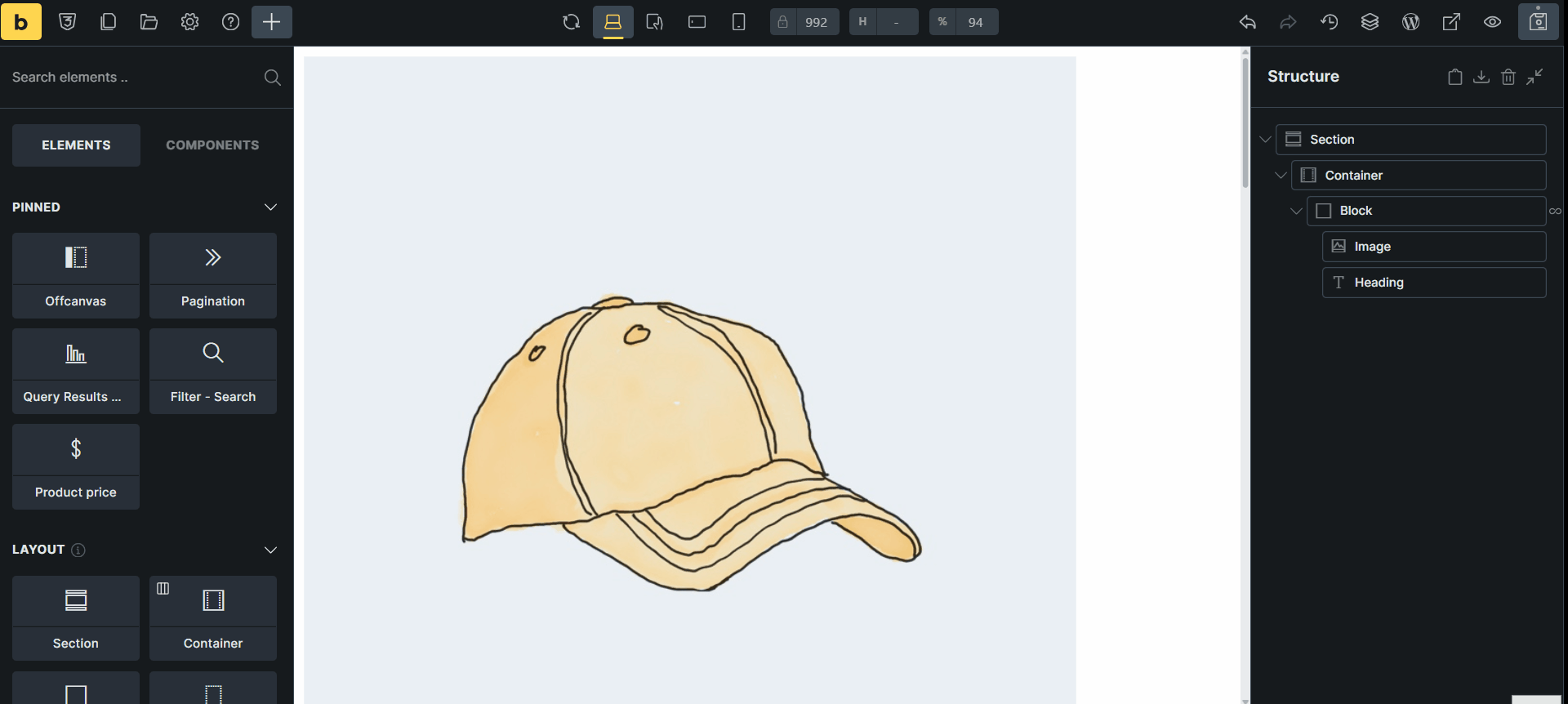The image size is (1568, 704).
Task: Click the LAYOUT info icon
Action: click(x=78, y=550)
